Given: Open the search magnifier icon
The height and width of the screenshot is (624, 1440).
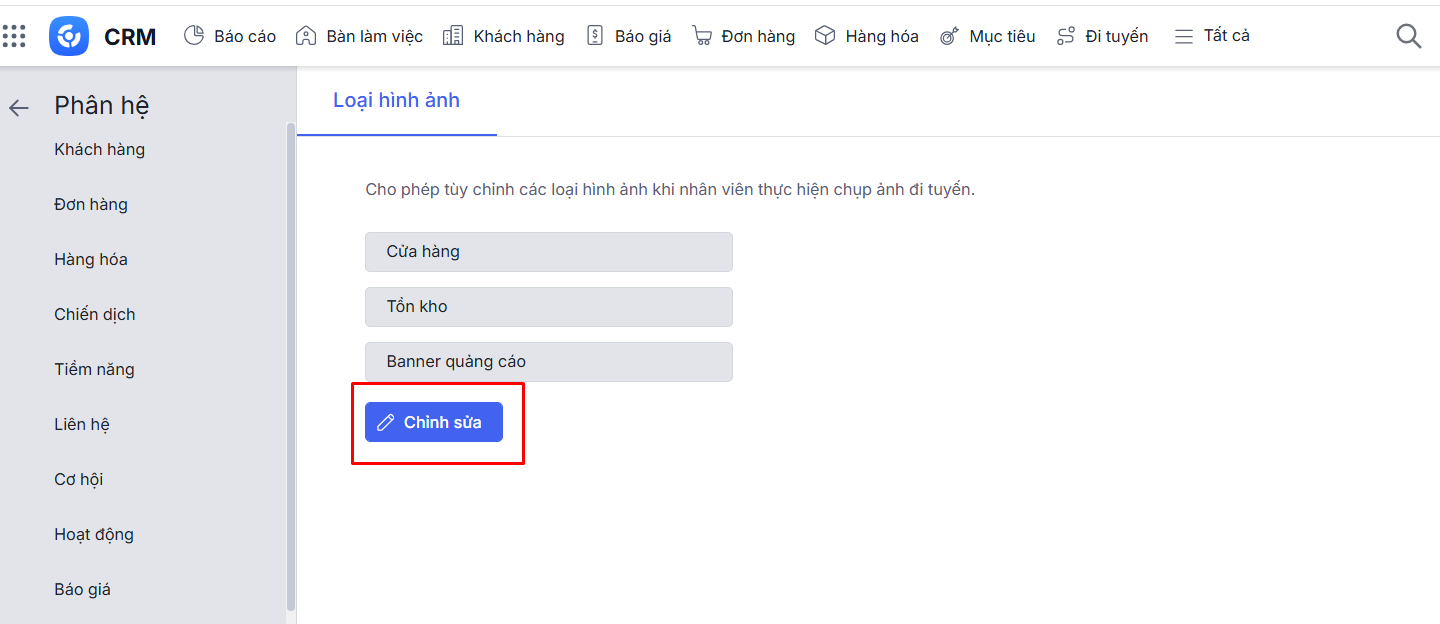Looking at the screenshot, I should (1408, 37).
